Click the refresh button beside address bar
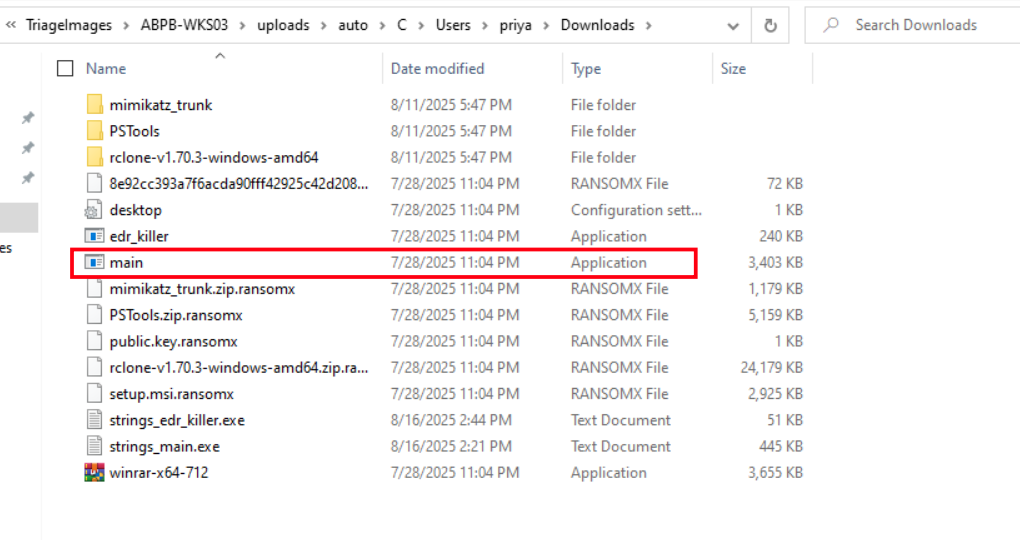The width and height of the screenshot is (1020, 540). point(770,25)
